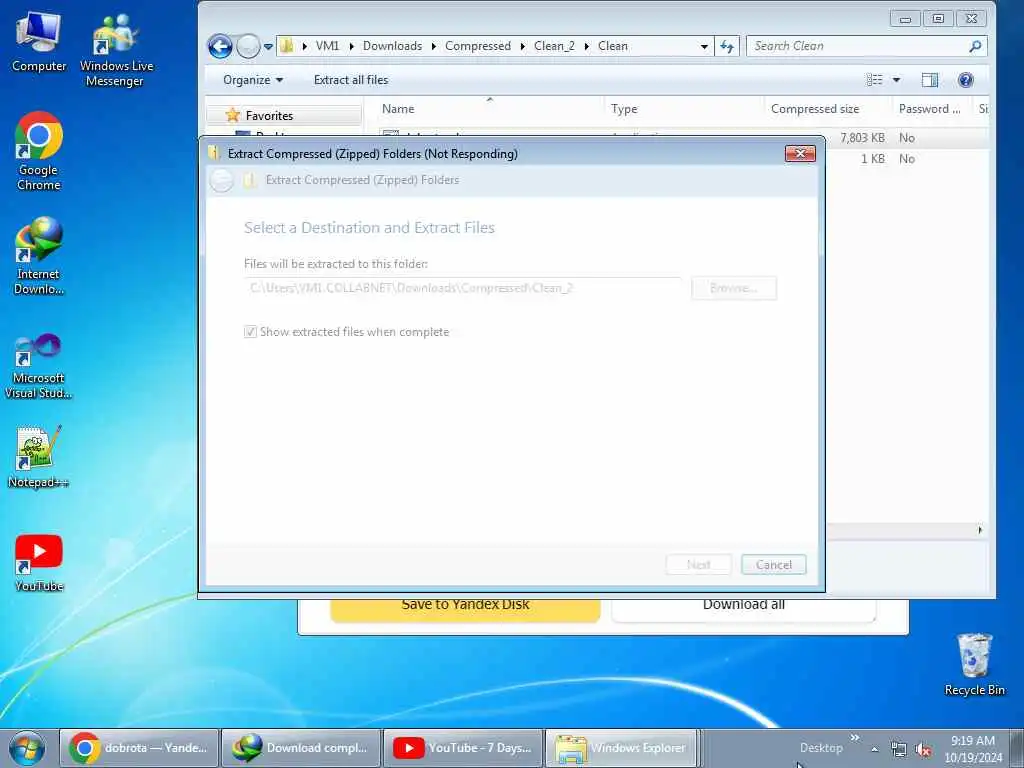Minimize the Explorer window
The image size is (1024, 768).
point(905,19)
